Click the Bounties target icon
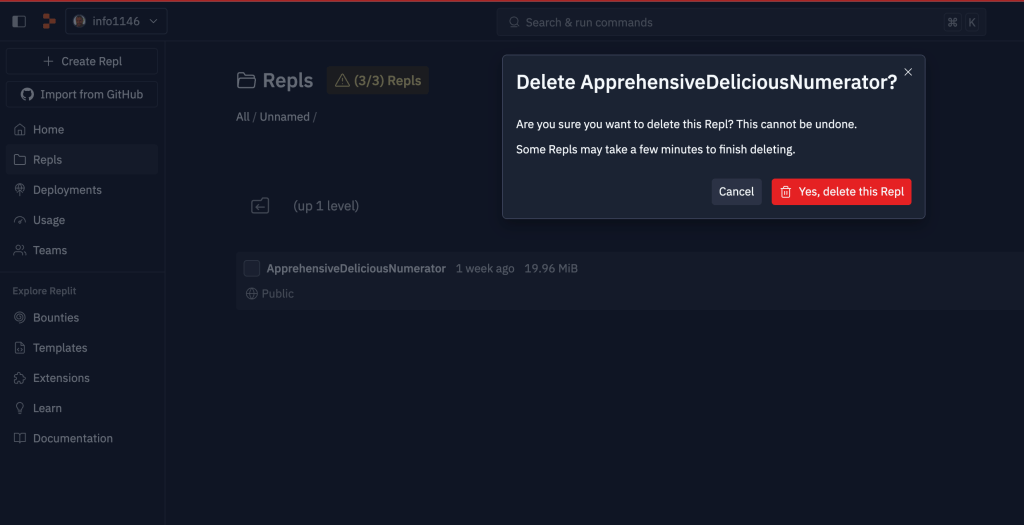Screen dimensions: 1024x525 [x=20, y=317]
